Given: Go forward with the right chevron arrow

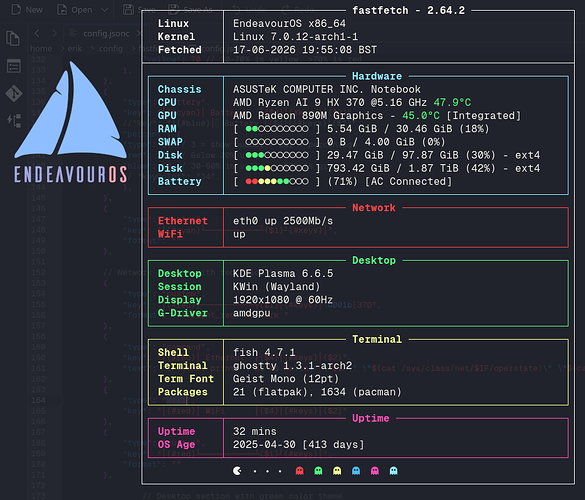Looking at the screenshot, I should tap(54, 33).
